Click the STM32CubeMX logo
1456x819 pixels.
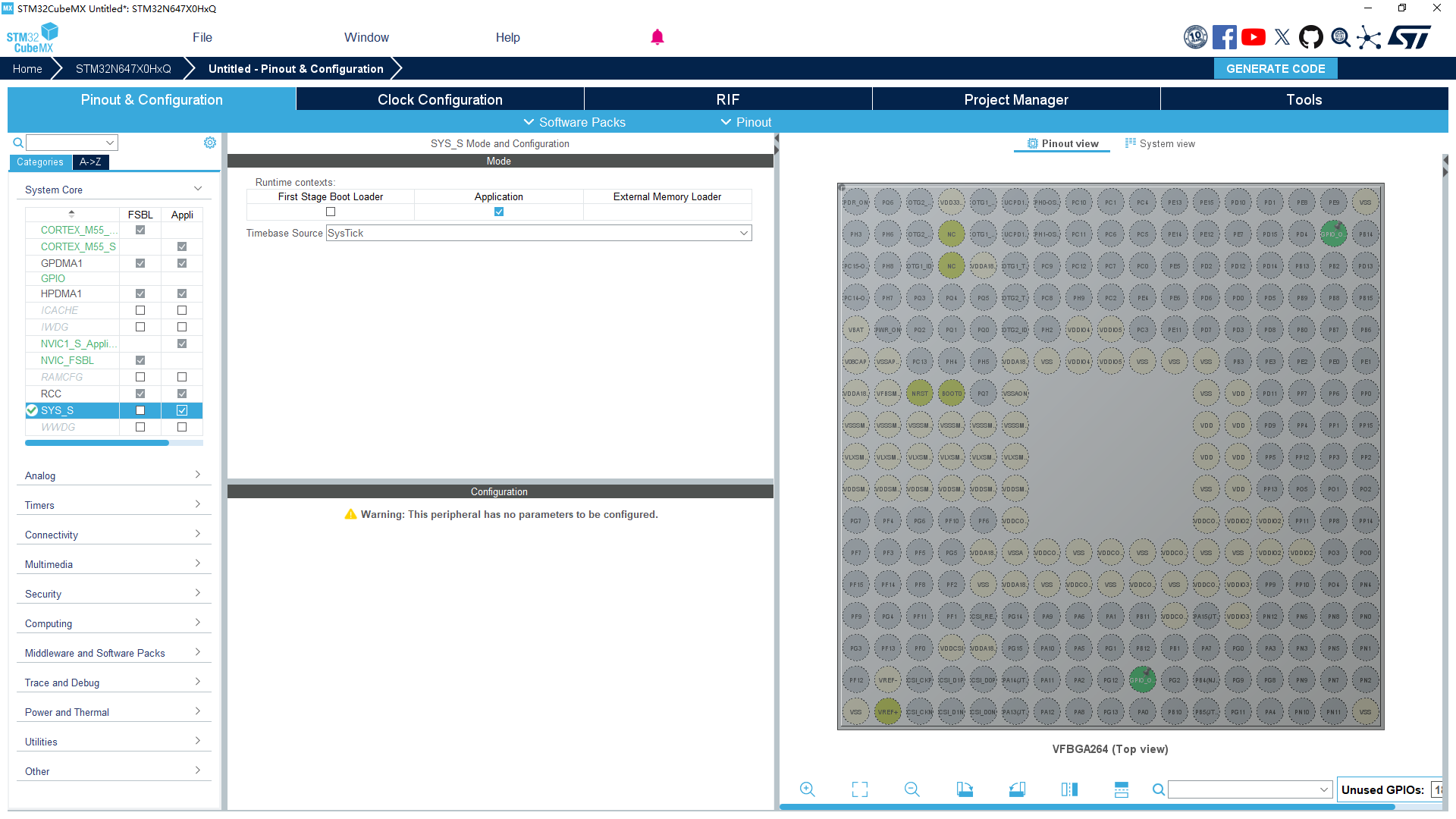click(33, 38)
